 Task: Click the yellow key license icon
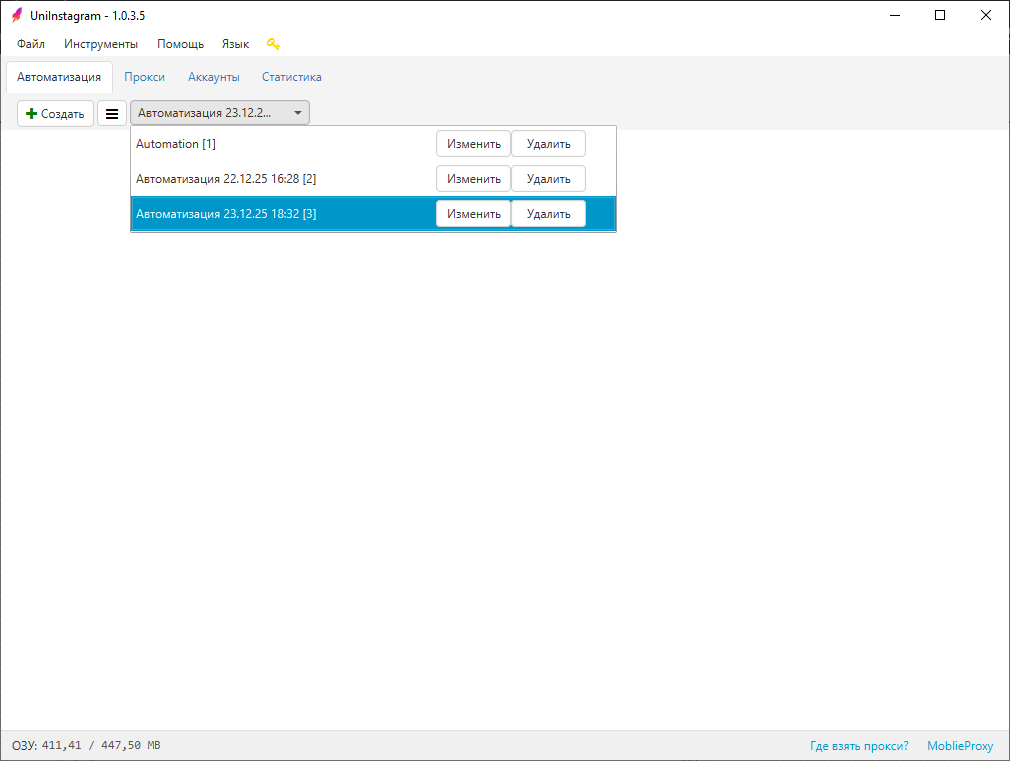point(273,44)
